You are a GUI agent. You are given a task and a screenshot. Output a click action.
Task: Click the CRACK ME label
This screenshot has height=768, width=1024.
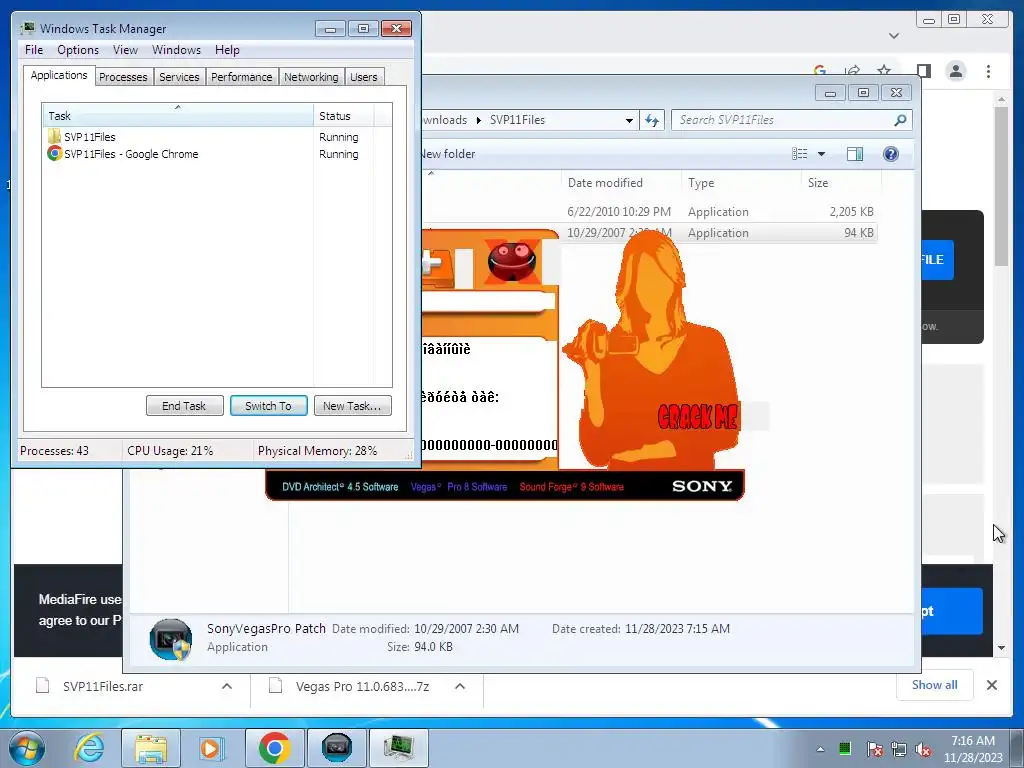(x=697, y=416)
